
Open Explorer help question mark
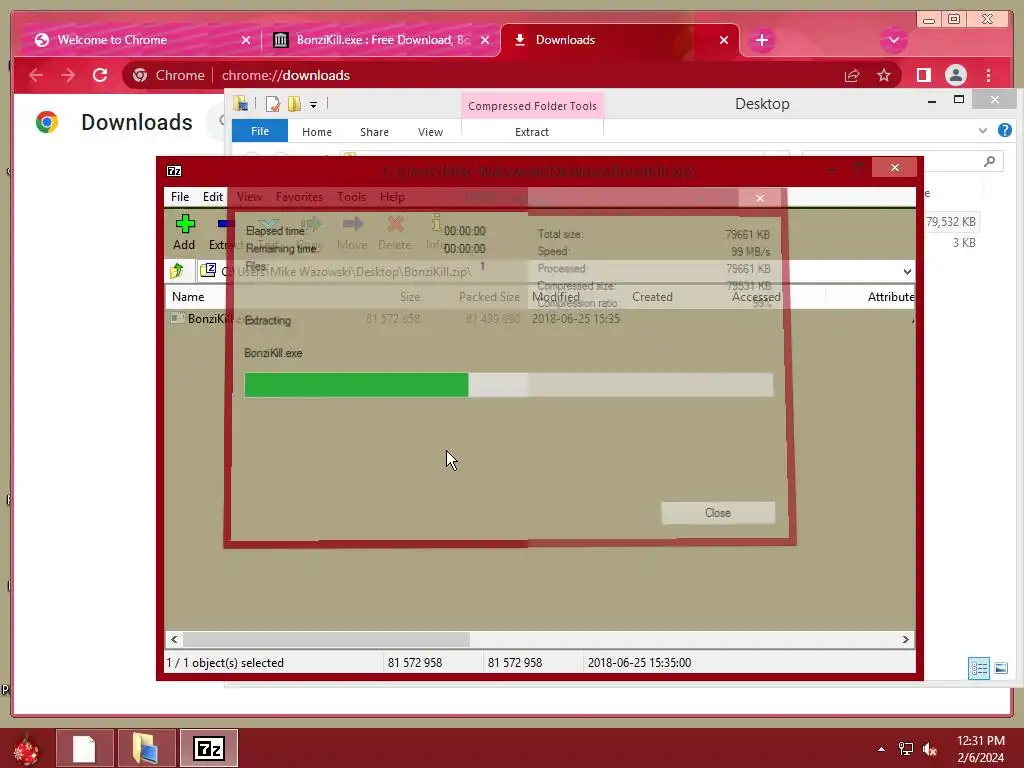coord(1004,130)
